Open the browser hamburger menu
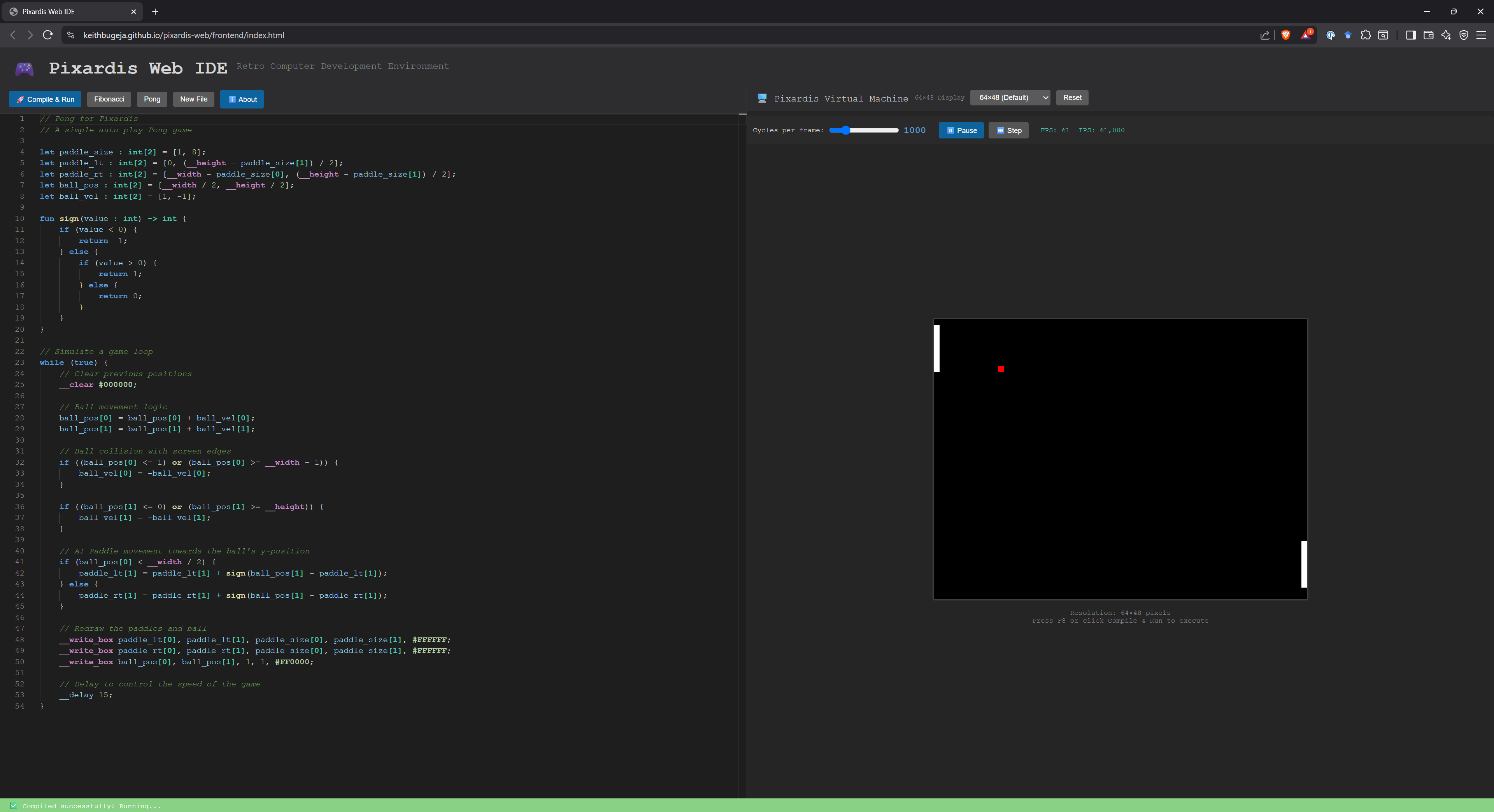 pyautogui.click(x=1481, y=35)
